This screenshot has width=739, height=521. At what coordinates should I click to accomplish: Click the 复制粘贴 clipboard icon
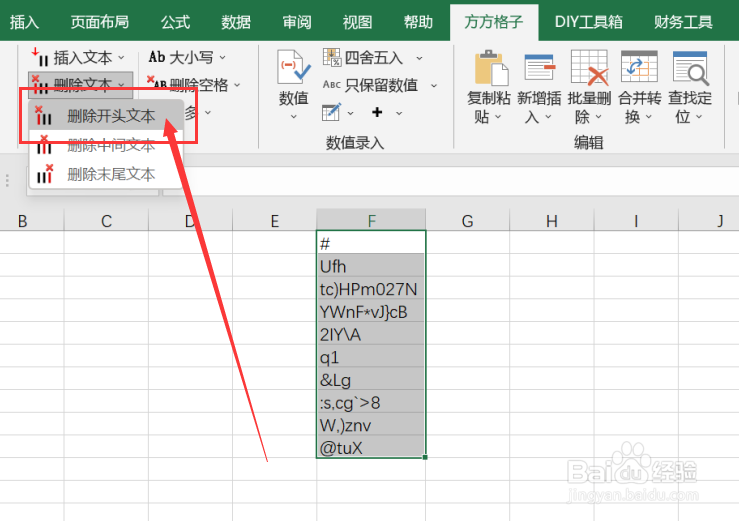(491, 68)
